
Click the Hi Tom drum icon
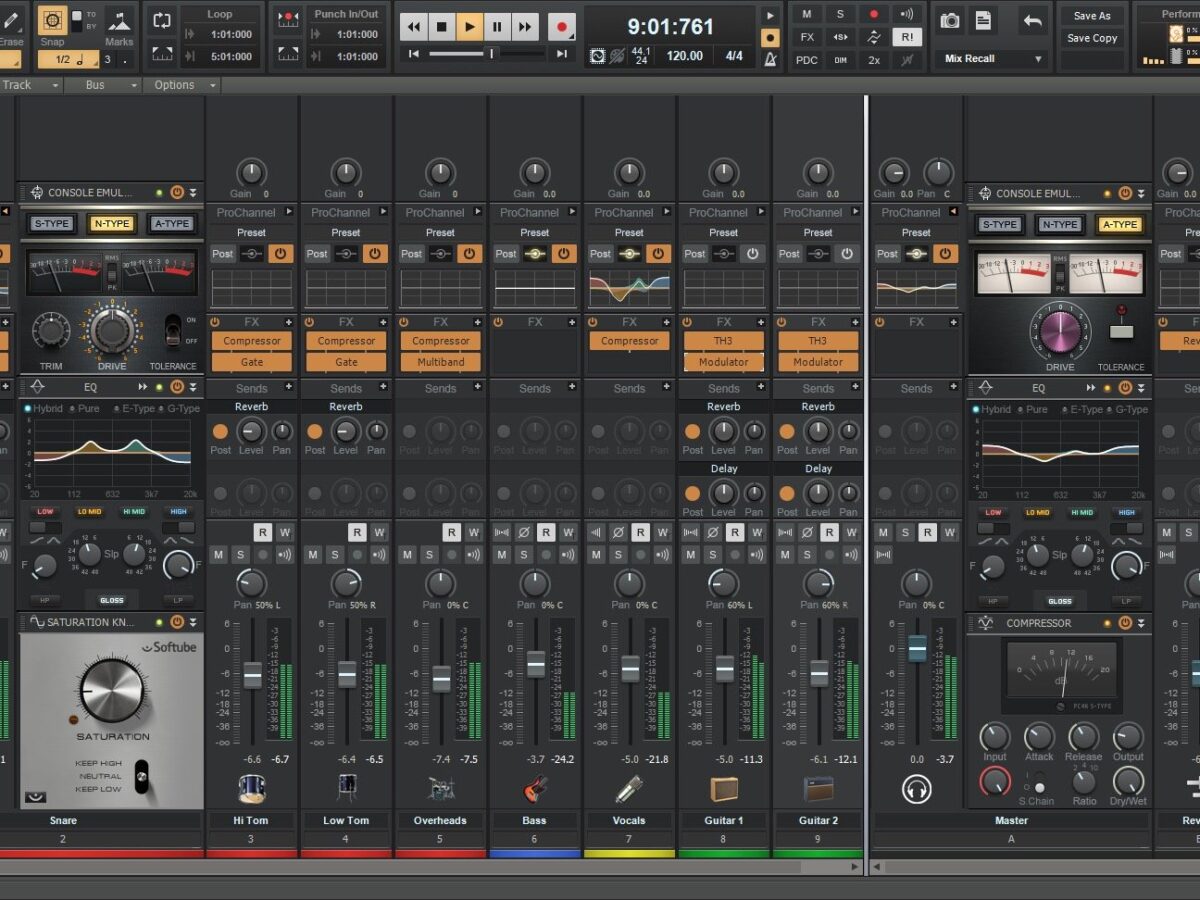(x=251, y=789)
